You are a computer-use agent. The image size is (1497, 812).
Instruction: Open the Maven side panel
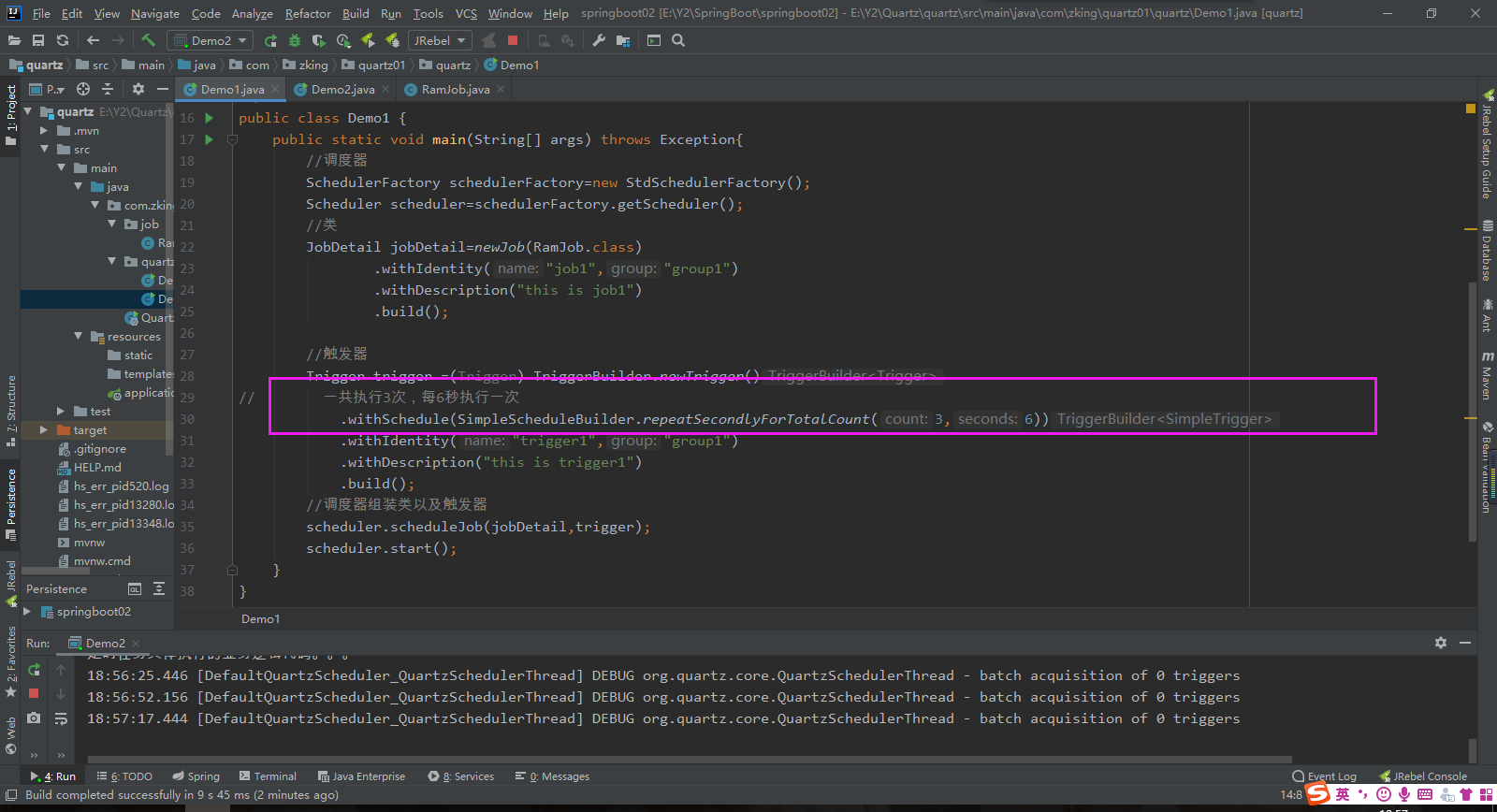[1487, 376]
